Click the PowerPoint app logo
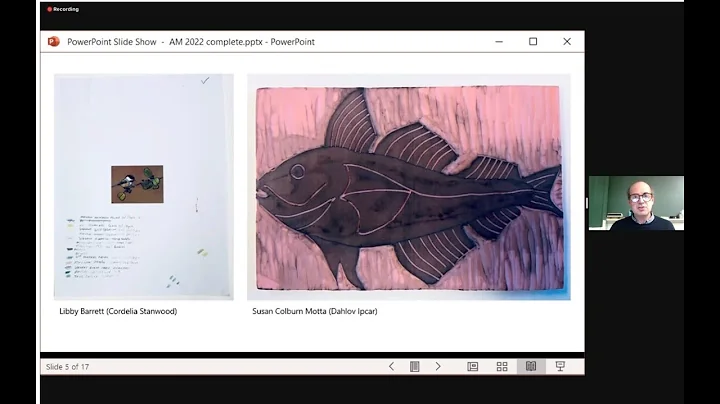 (x=54, y=42)
